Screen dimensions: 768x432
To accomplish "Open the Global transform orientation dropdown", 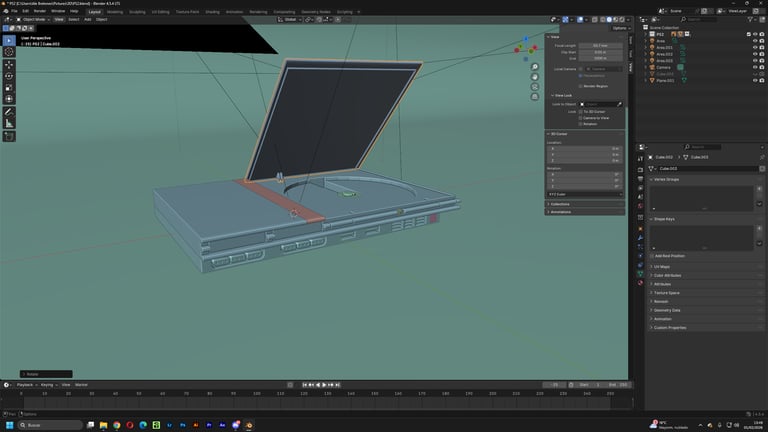I will point(289,20).
